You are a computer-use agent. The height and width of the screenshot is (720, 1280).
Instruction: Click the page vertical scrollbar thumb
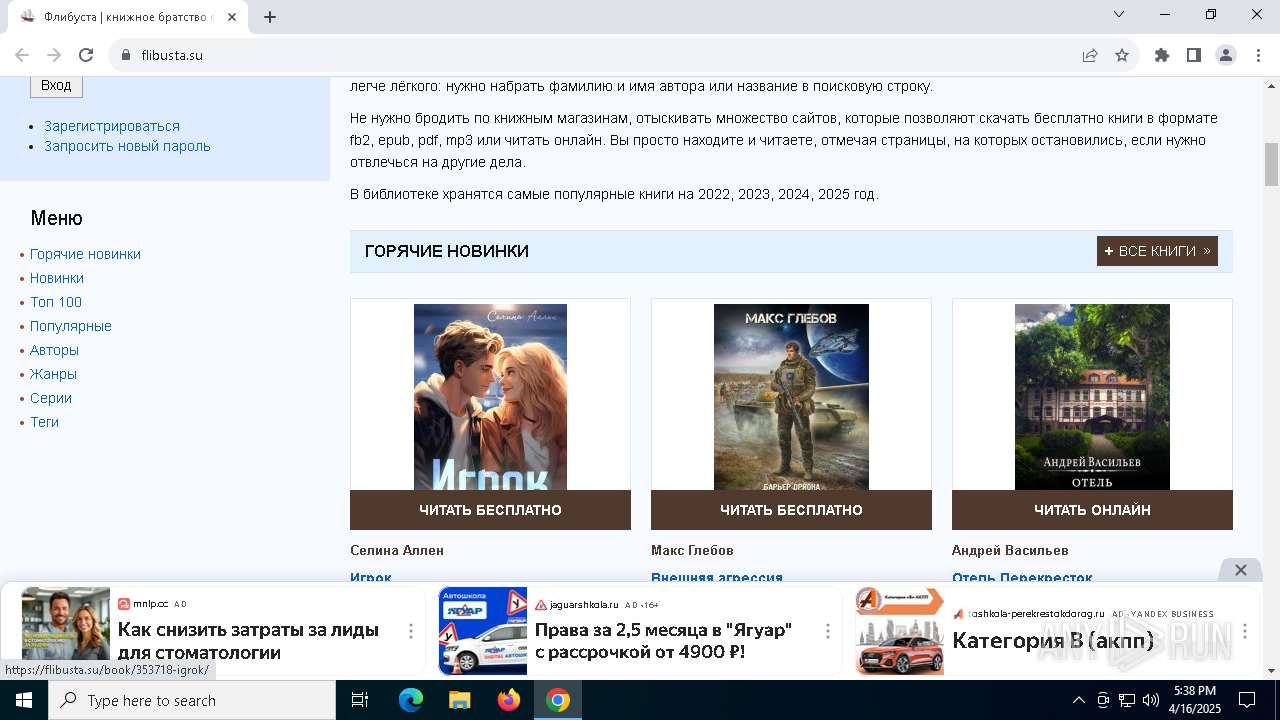1271,164
